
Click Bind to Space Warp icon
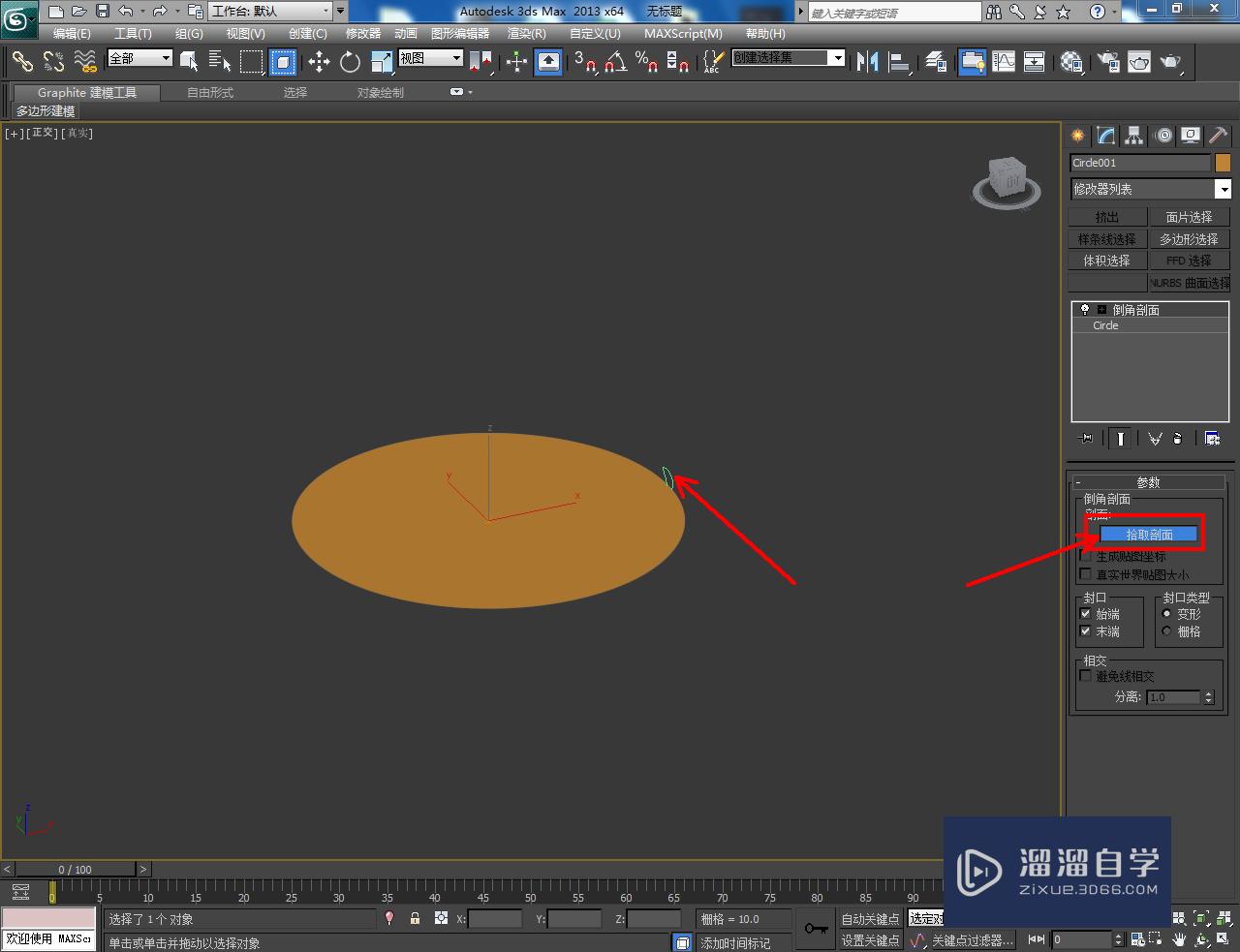click(x=85, y=62)
